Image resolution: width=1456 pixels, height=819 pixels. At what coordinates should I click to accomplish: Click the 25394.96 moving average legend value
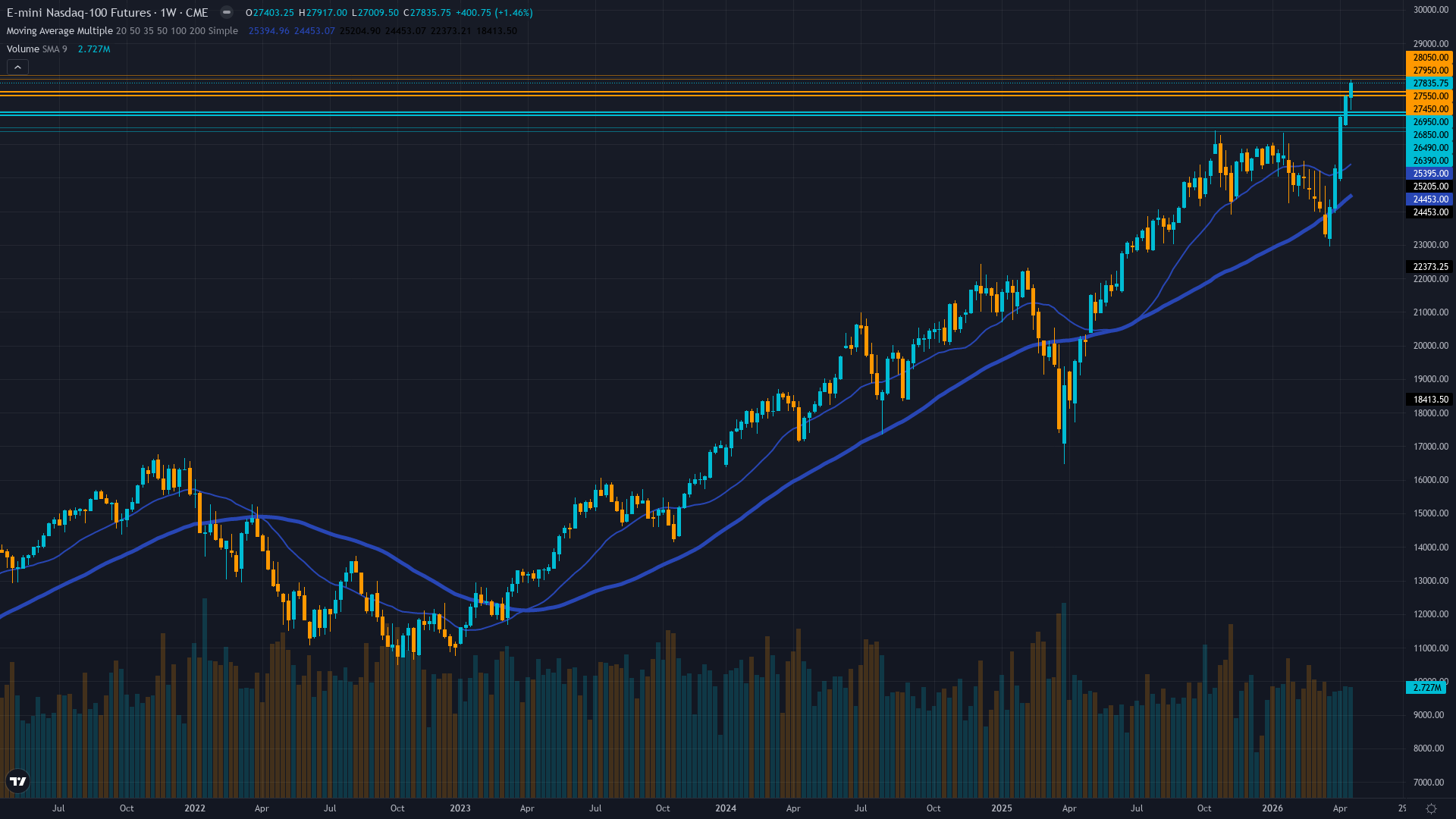coord(269,31)
